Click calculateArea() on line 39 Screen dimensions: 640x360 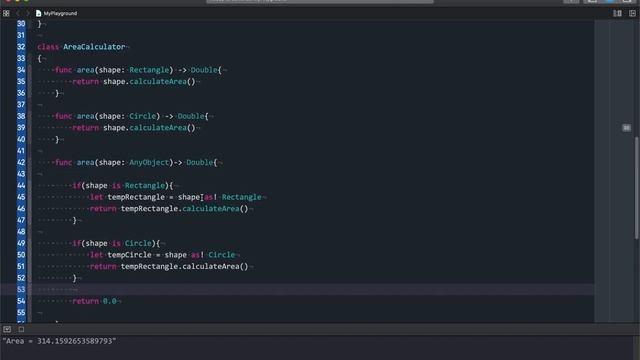tap(162, 127)
